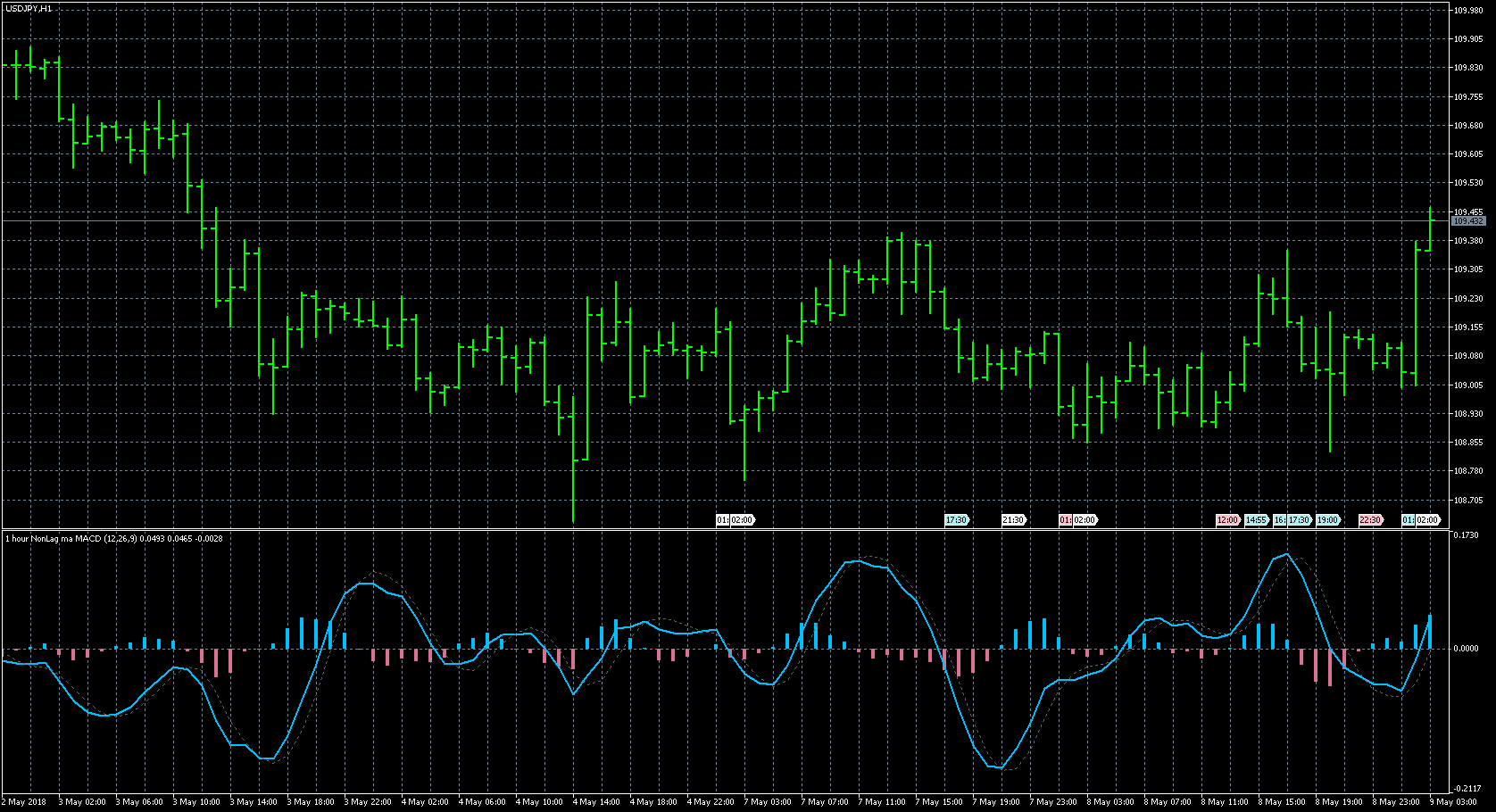This screenshot has height=812, width=1496.
Task: Click the 21:30 event marker
Action: [x=1013, y=520]
